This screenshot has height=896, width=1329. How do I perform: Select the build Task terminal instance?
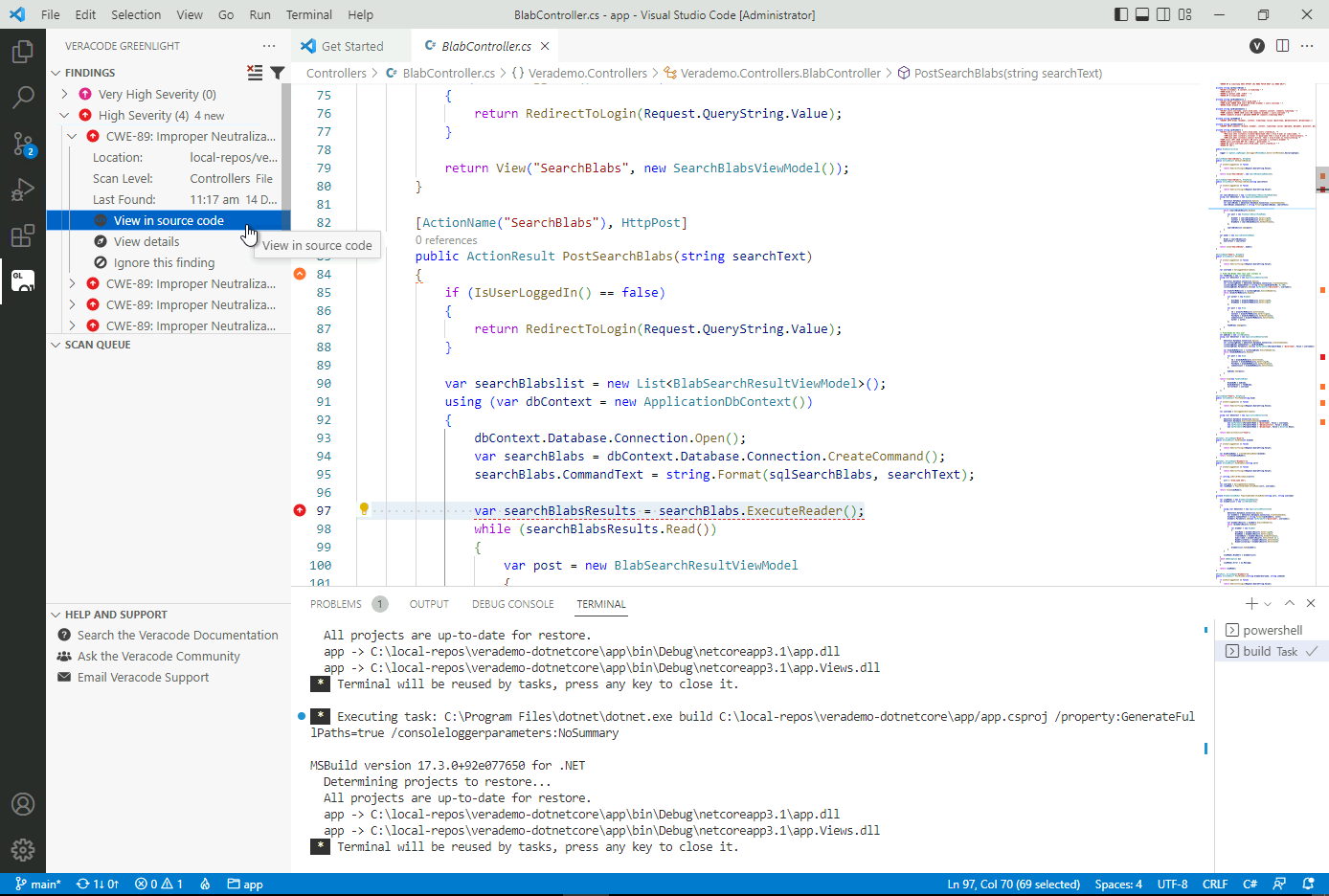[1272, 651]
